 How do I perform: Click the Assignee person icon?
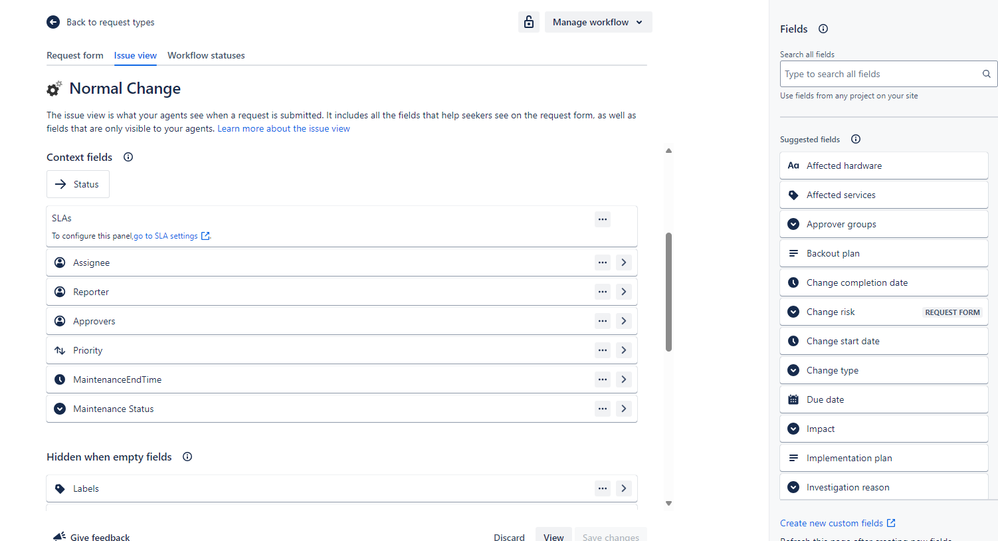60,263
